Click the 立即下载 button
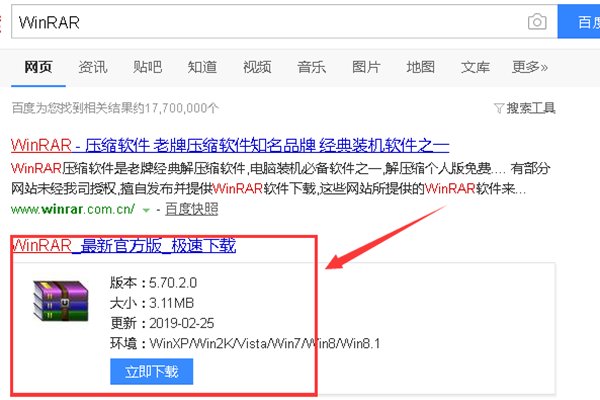 (152, 371)
